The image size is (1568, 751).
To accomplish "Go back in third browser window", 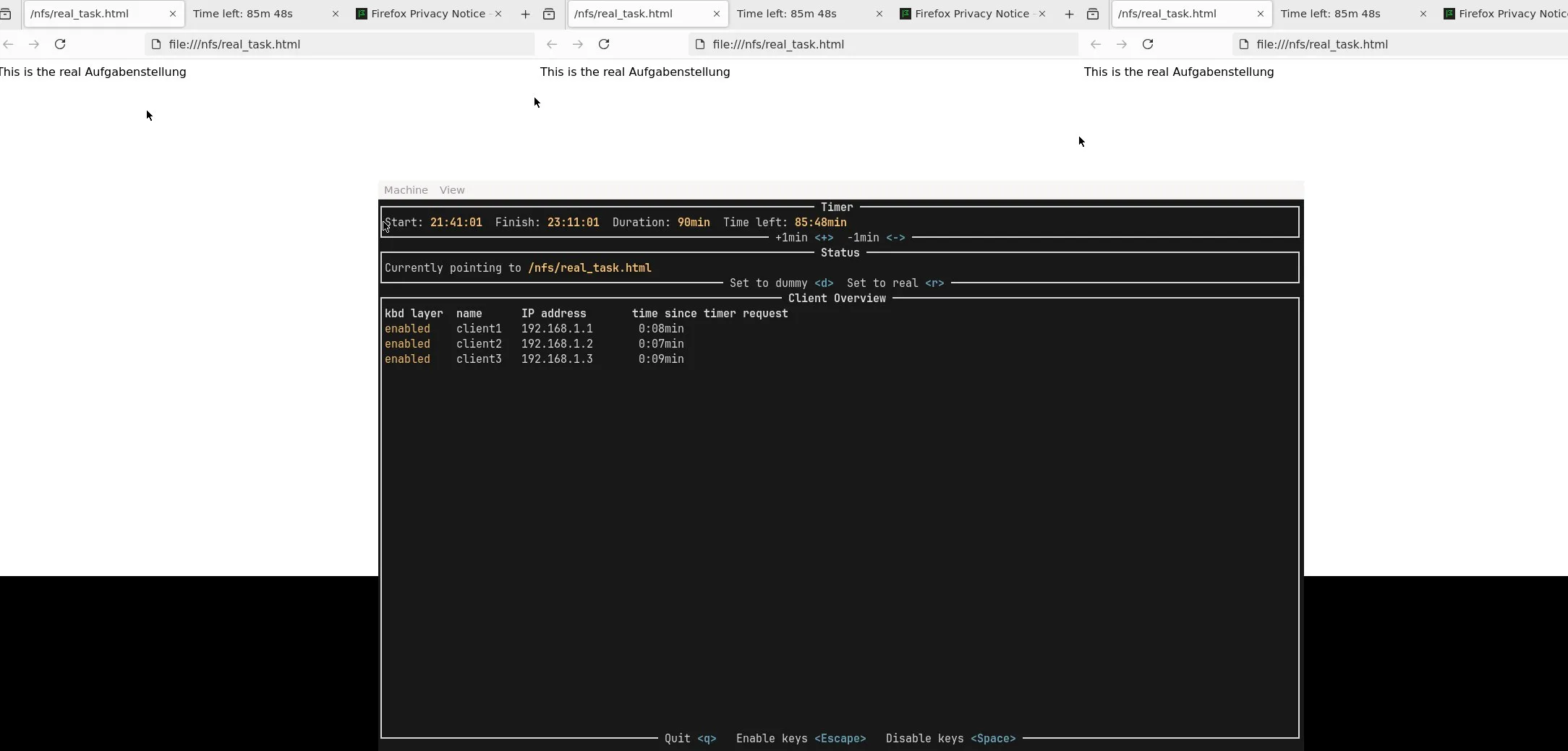I will click(x=1096, y=44).
